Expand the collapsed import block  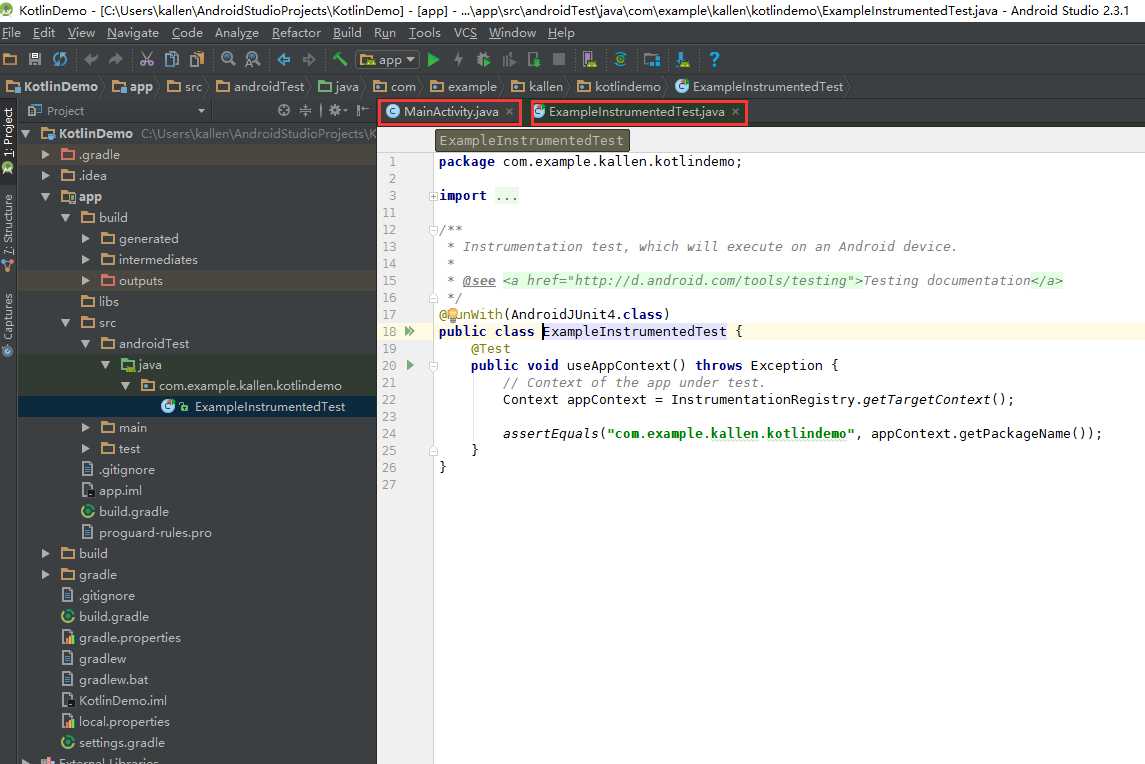pos(433,196)
